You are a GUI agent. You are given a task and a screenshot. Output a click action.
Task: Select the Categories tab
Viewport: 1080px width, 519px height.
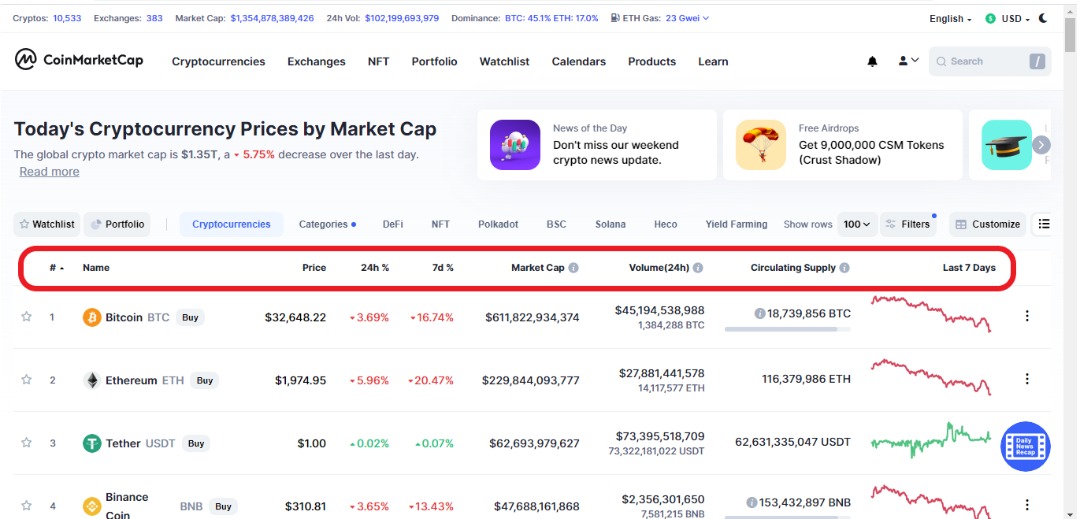(327, 224)
